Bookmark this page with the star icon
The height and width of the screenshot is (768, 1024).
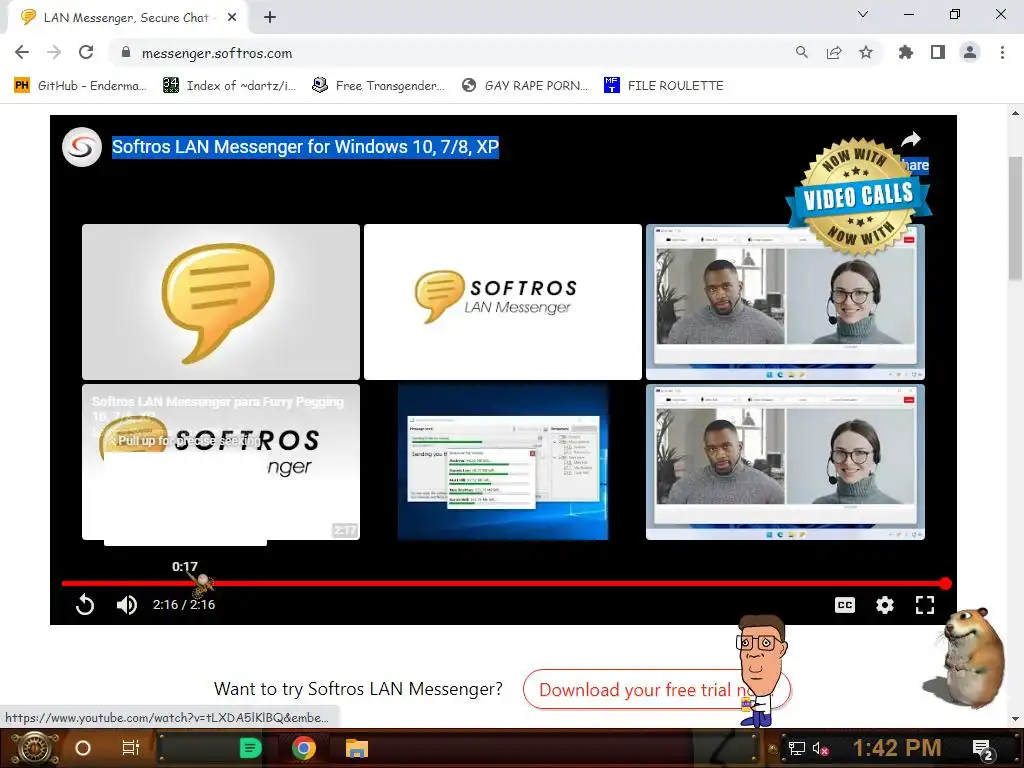click(866, 53)
